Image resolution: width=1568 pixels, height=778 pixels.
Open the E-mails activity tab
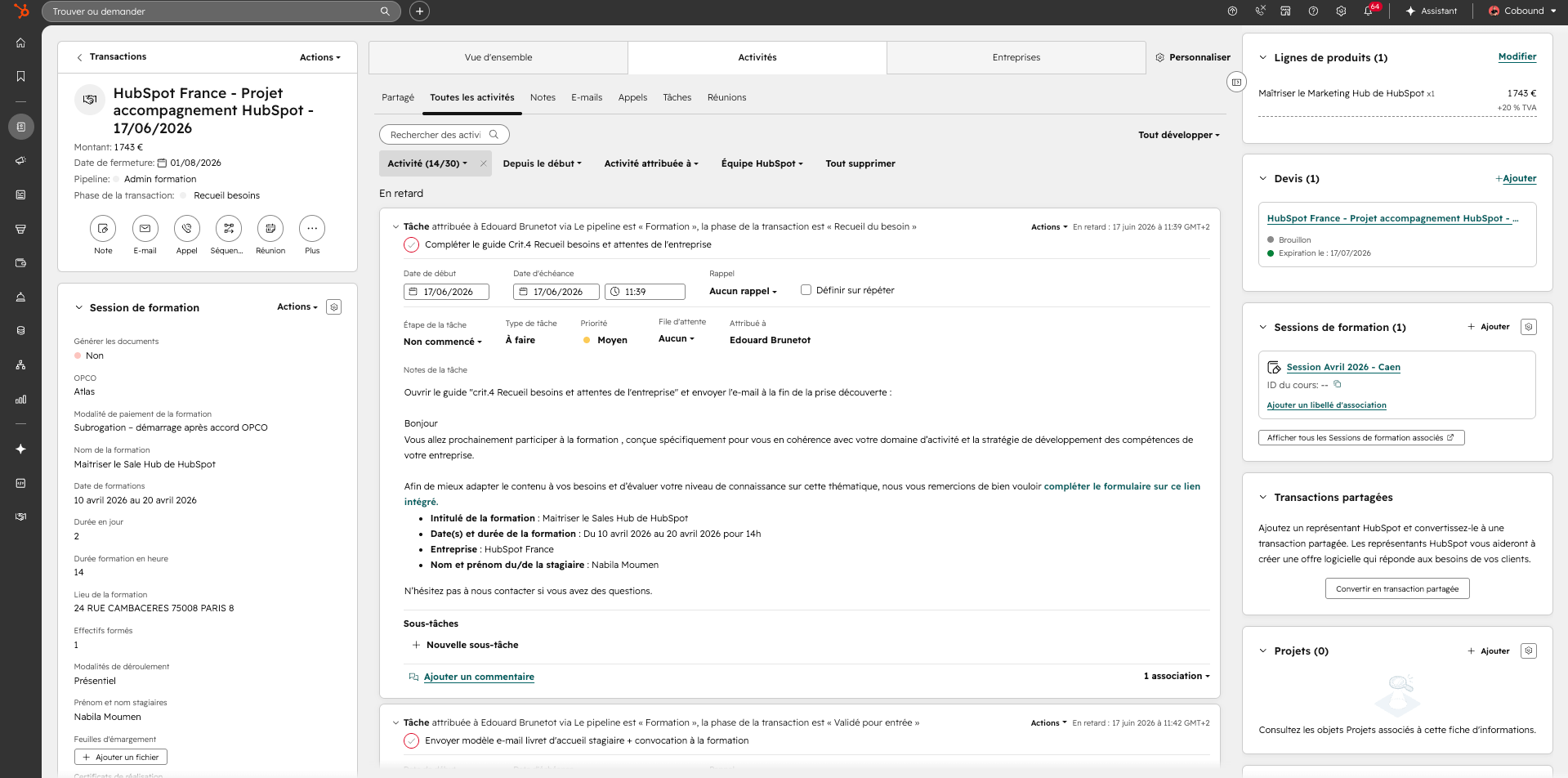pyautogui.click(x=587, y=97)
